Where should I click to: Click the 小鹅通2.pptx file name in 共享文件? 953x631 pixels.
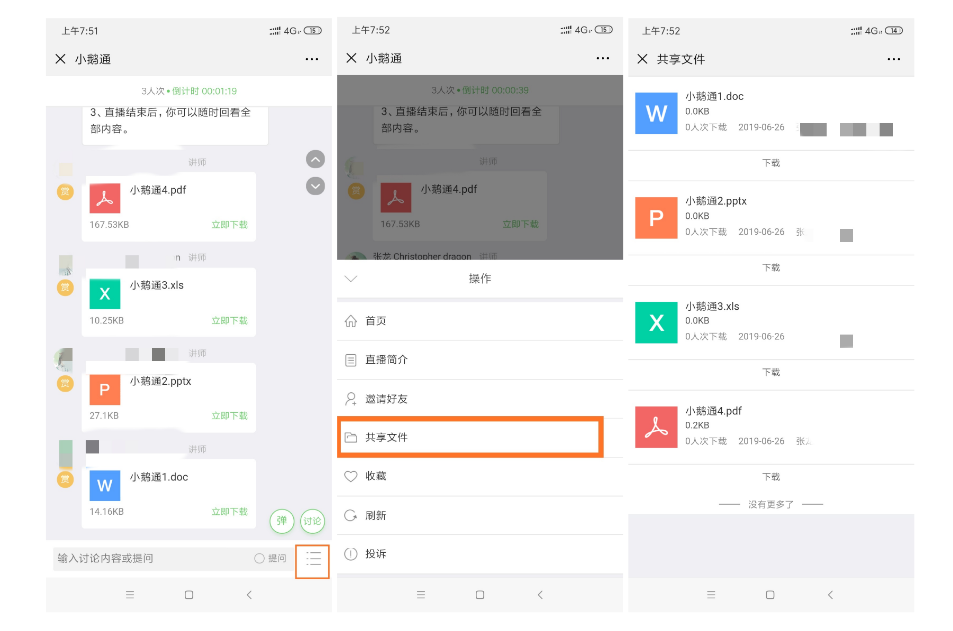716,201
